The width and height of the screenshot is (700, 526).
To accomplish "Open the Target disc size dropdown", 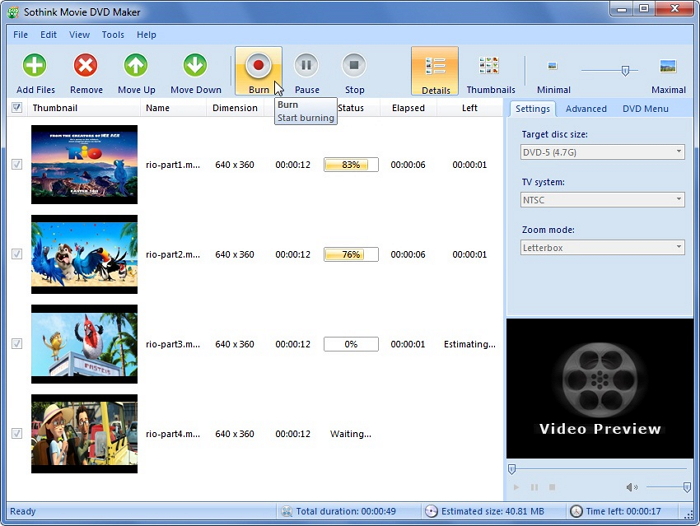I will coord(603,152).
